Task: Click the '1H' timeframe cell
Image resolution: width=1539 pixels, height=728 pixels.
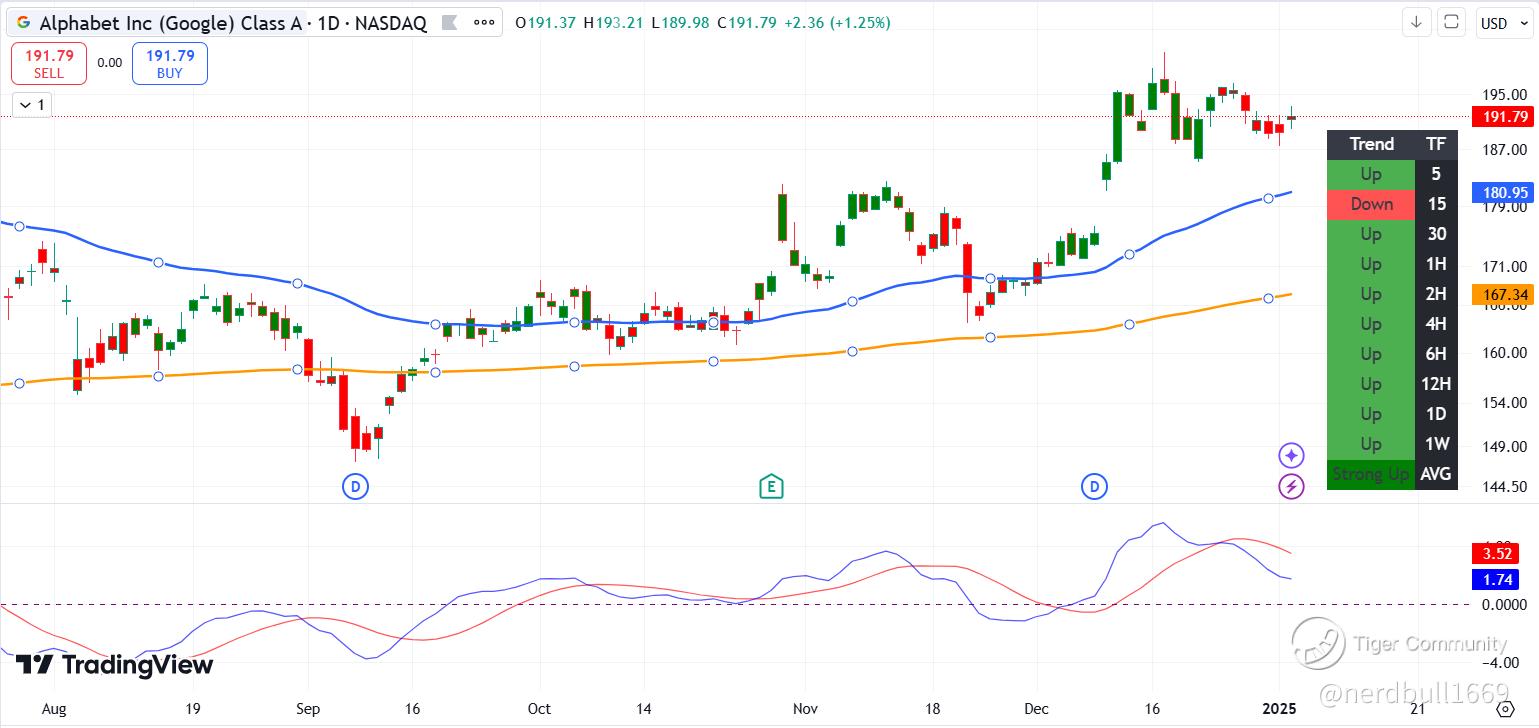Action: tap(1436, 264)
